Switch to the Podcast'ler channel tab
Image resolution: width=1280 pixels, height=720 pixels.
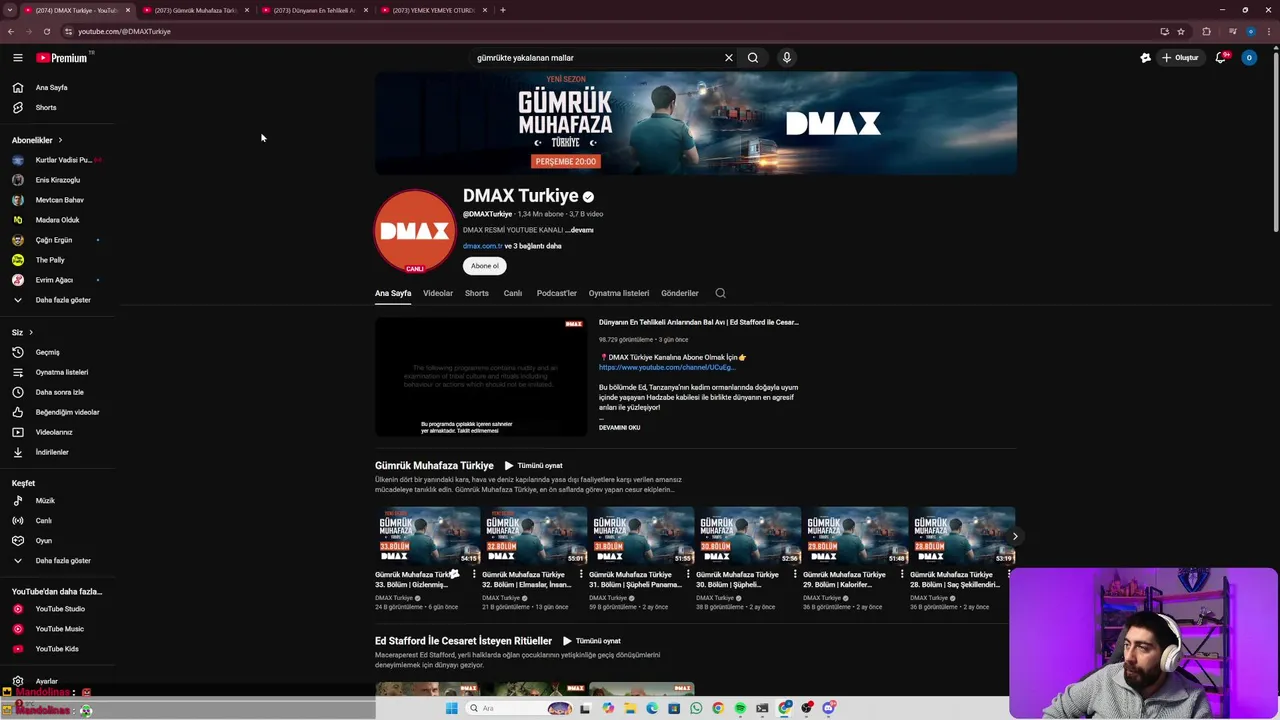point(557,293)
